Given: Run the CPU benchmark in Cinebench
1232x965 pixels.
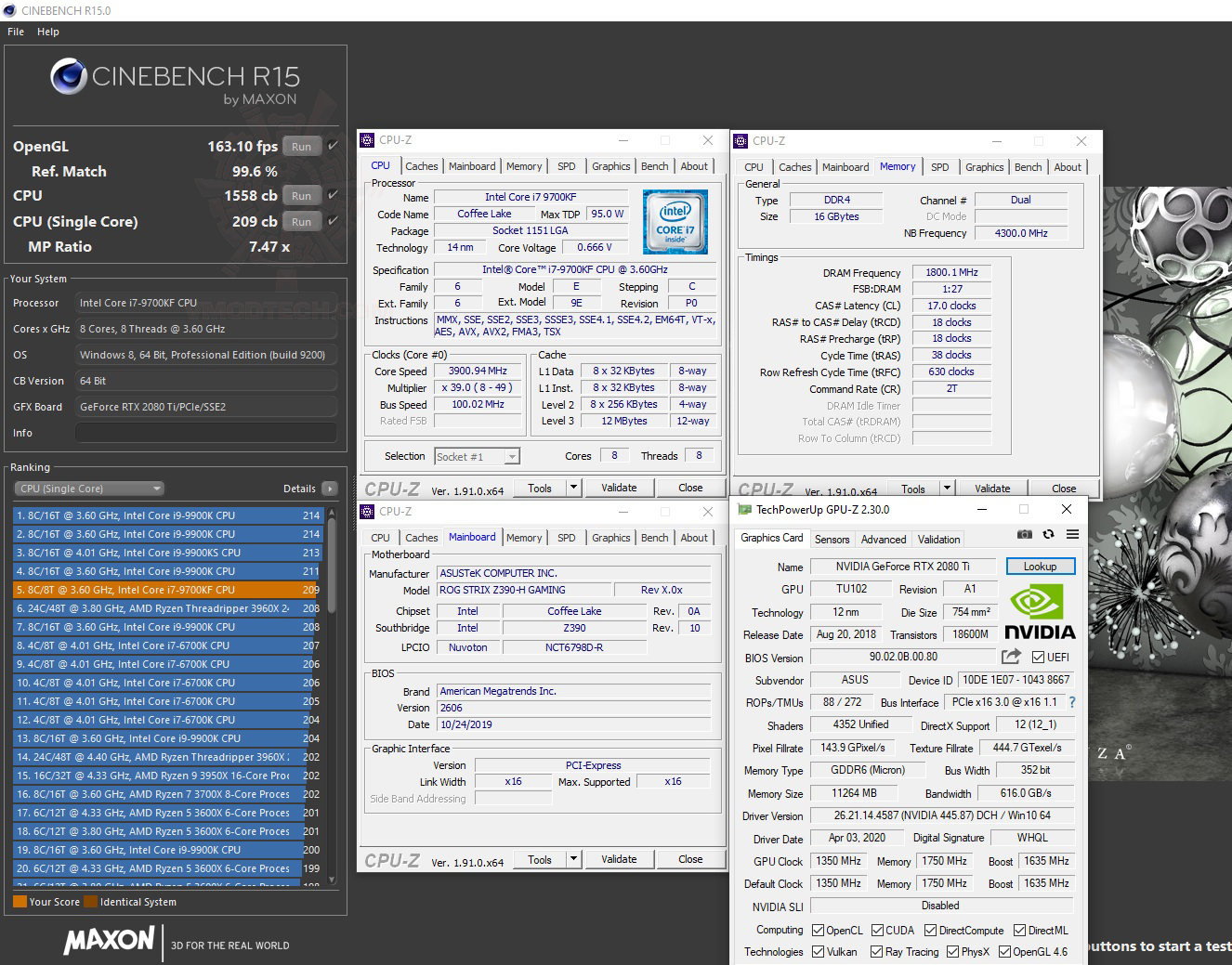Looking at the screenshot, I should [x=301, y=195].
